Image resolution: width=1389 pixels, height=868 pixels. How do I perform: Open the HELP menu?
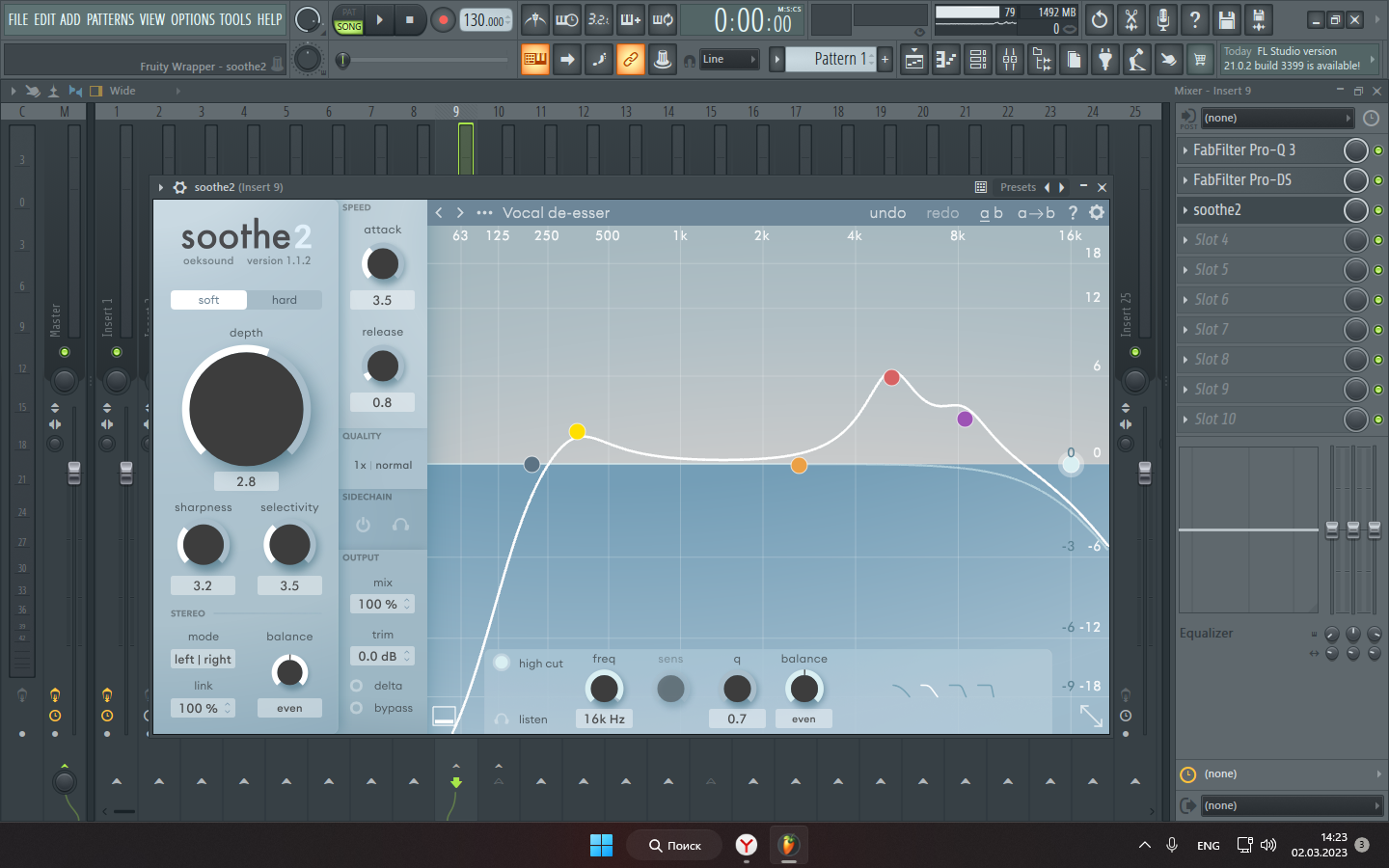pyautogui.click(x=269, y=19)
